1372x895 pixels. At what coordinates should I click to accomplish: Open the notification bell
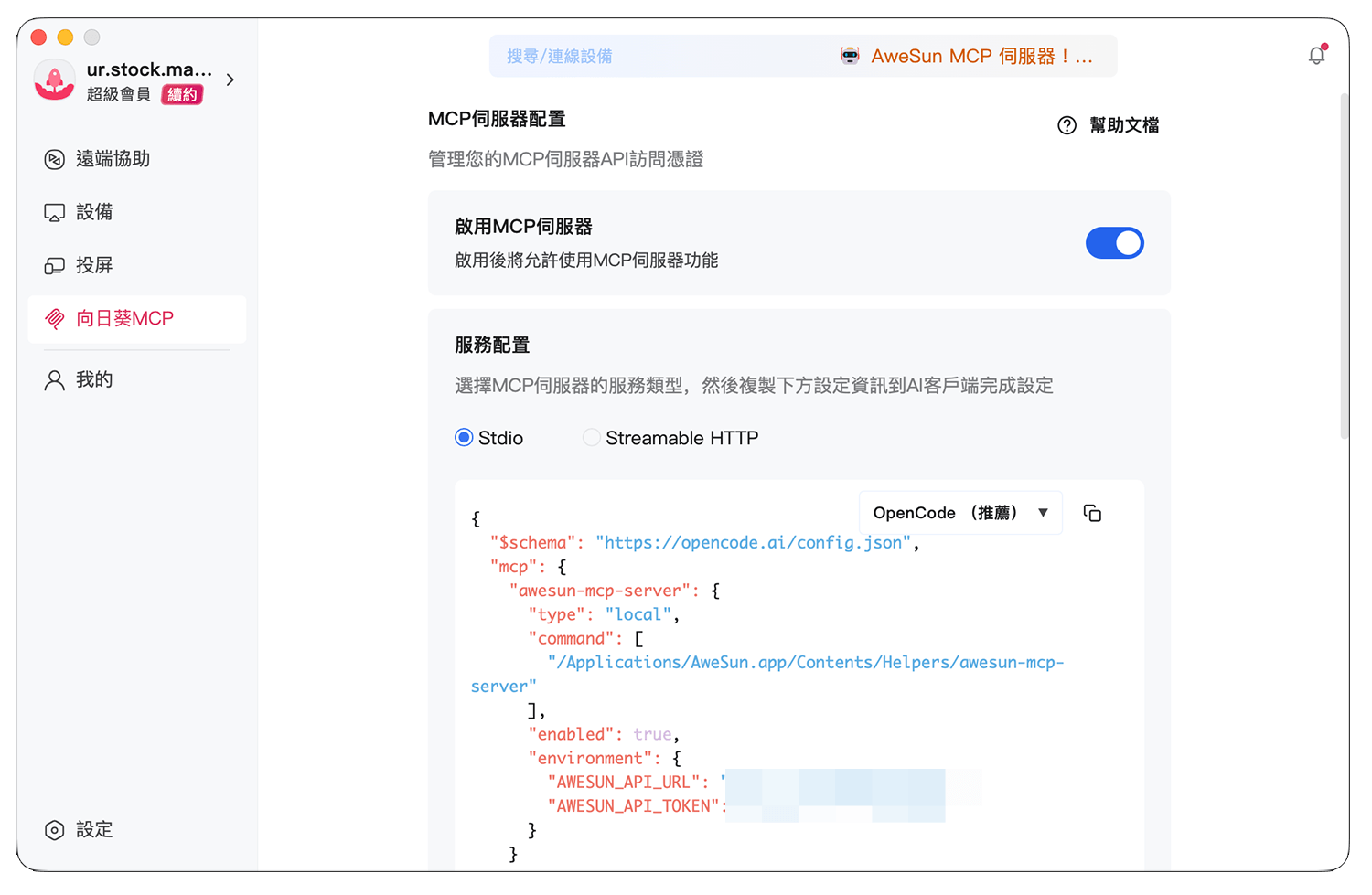1316,56
